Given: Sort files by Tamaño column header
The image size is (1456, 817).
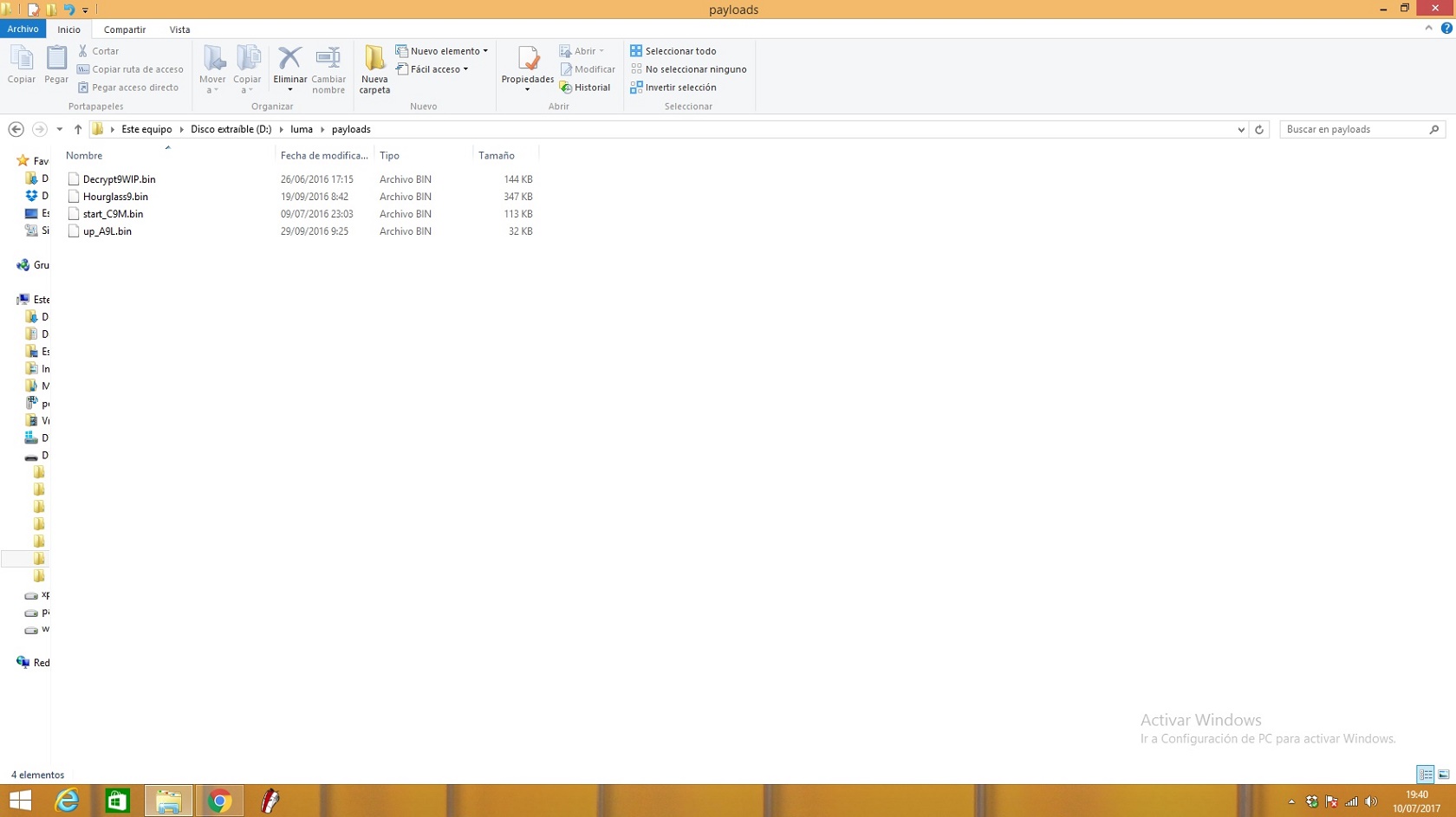Looking at the screenshot, I should coord(497,156).
